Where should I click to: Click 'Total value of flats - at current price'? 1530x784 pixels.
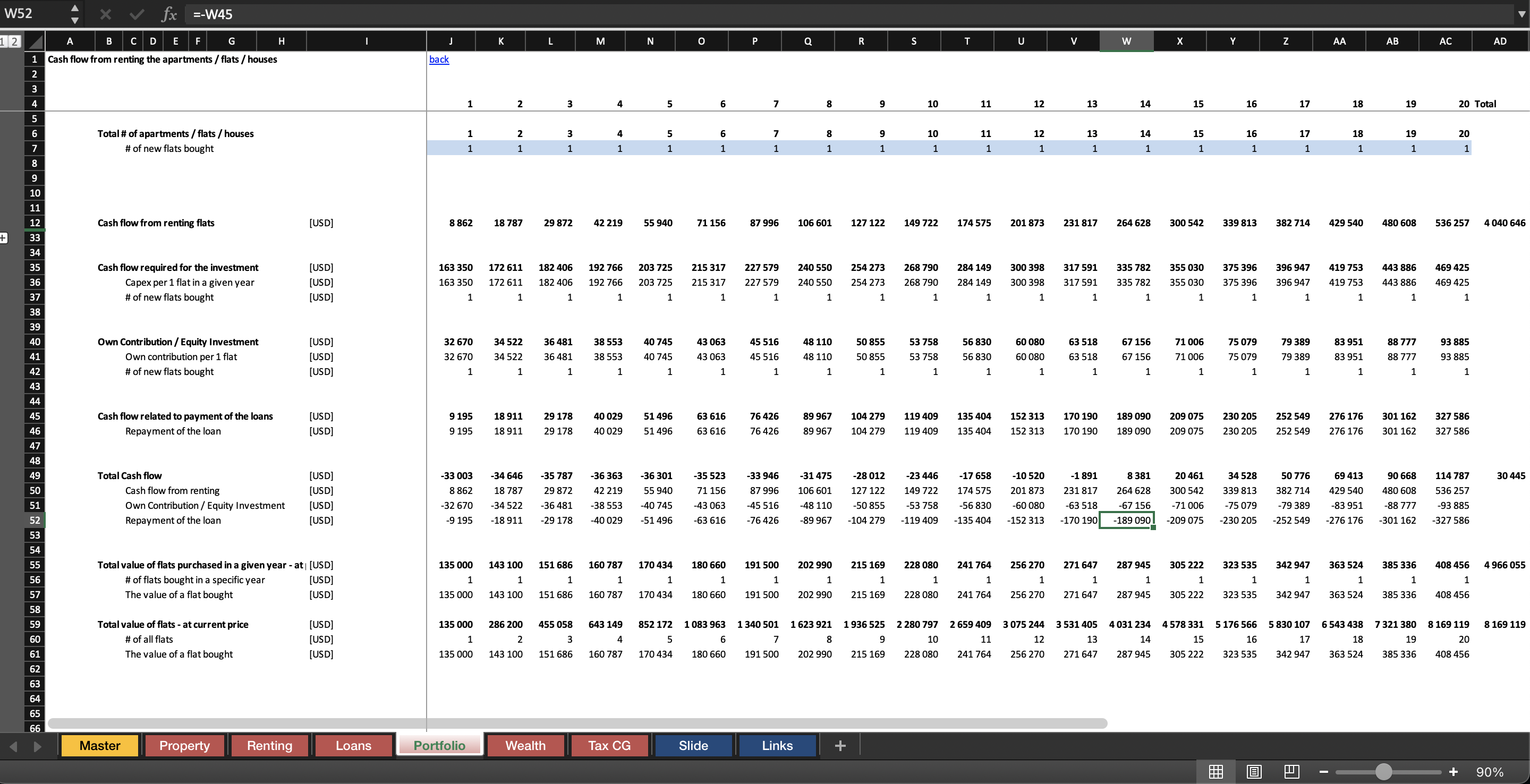[173, 624]
